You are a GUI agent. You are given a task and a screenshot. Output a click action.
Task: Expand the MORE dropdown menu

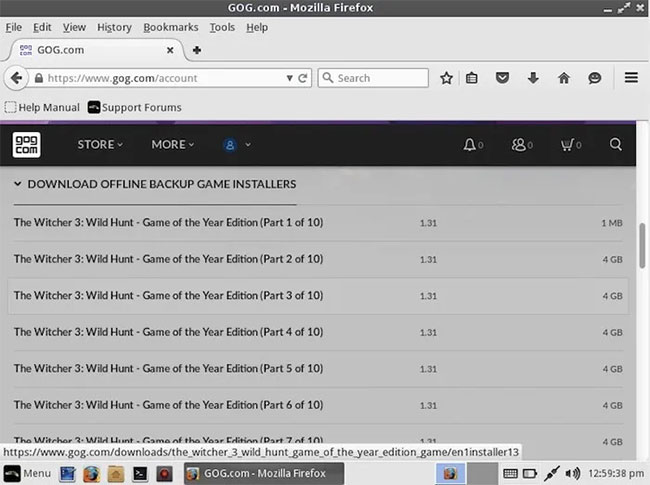[x=172, y=145]
